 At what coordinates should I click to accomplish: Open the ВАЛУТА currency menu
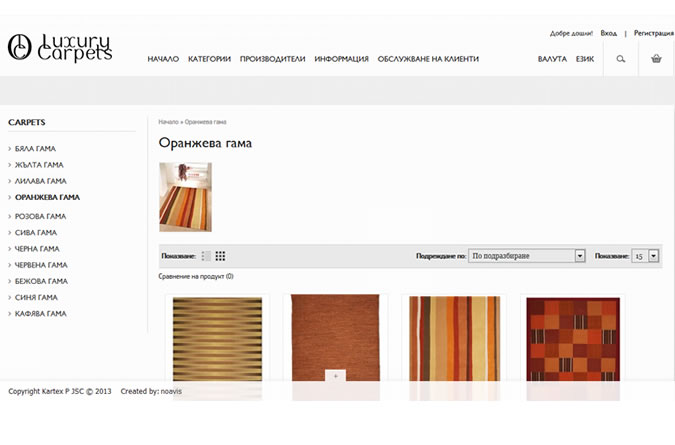point(552,59)
